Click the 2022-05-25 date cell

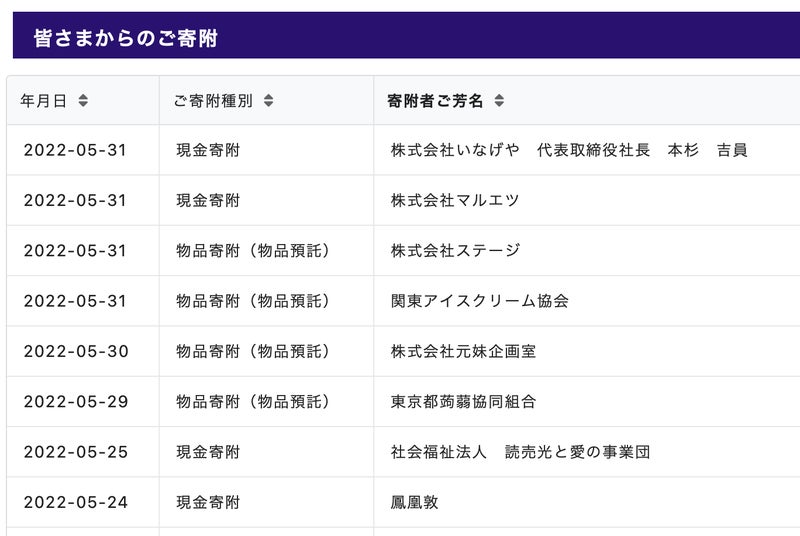pos(76,452)
